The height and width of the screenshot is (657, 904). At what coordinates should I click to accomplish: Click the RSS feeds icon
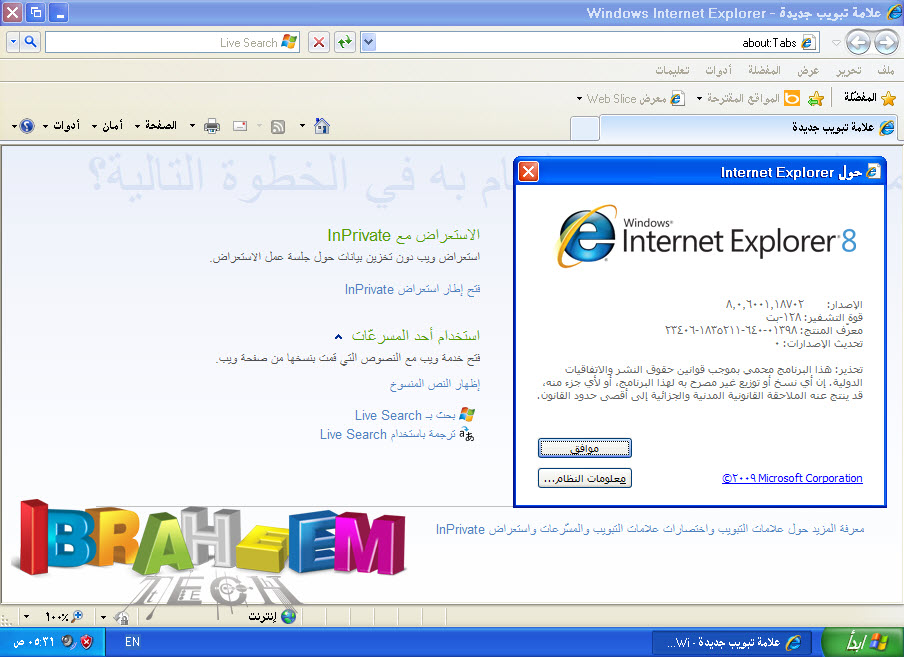click(x=278, y=126)
